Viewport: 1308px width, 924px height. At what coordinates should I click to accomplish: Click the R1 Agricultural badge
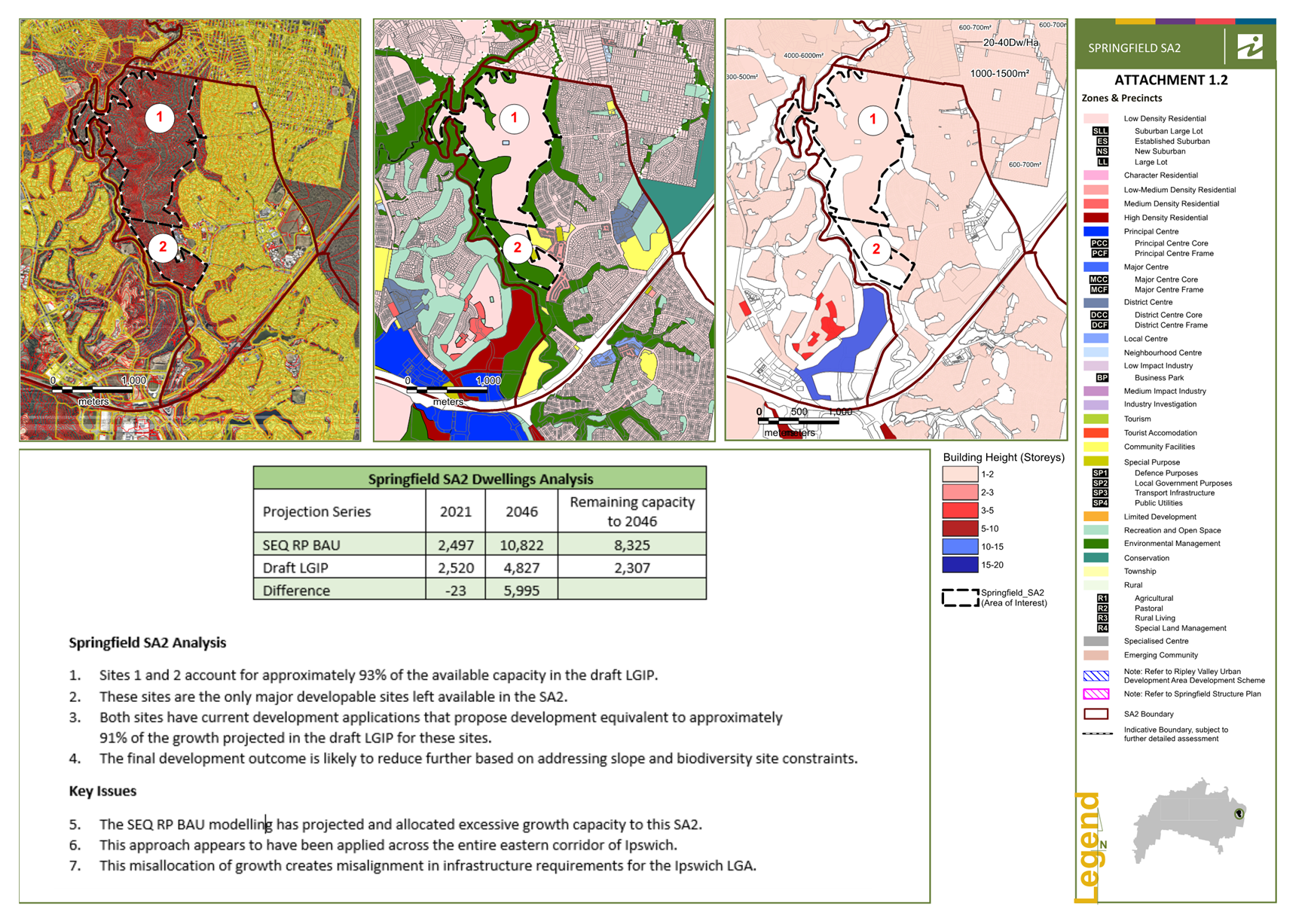click(x=1102, y=599)
